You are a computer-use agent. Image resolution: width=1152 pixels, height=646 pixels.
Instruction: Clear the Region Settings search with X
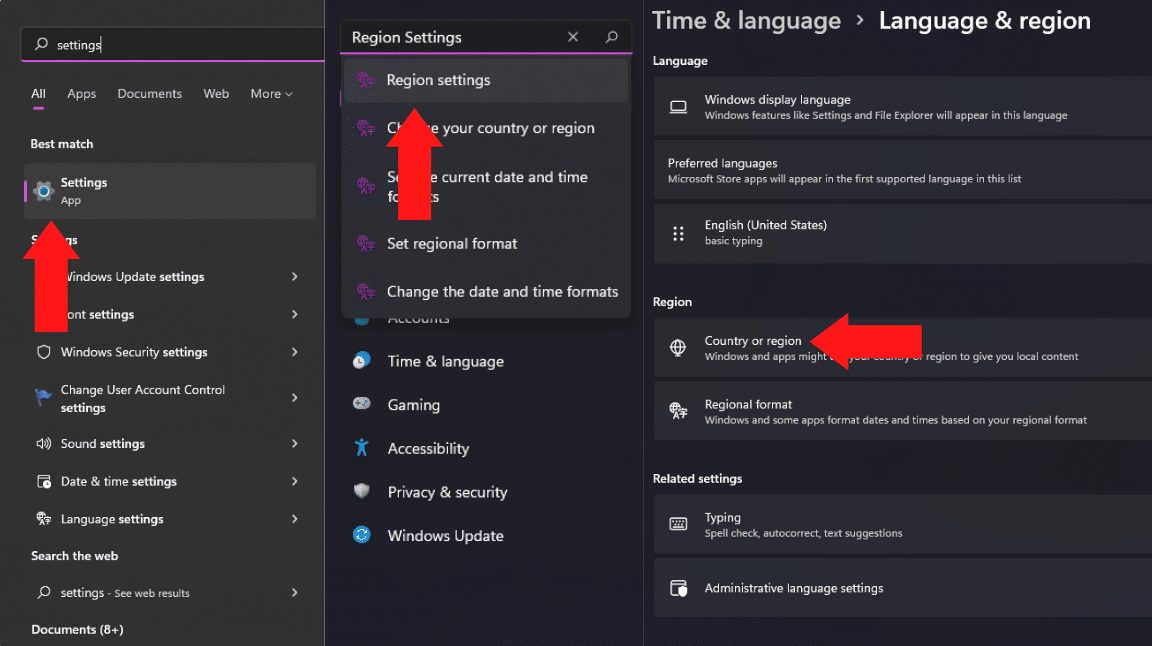tap(573, 37)
